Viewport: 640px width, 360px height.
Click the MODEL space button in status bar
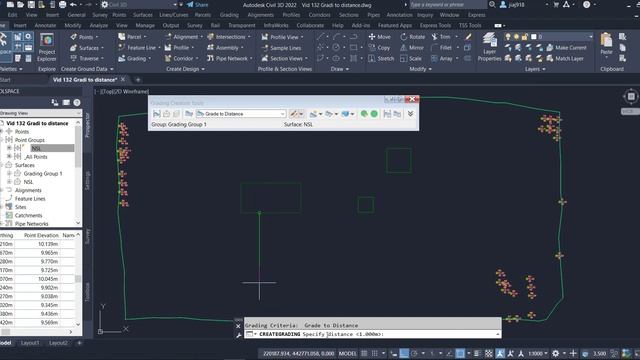point(348,353)
